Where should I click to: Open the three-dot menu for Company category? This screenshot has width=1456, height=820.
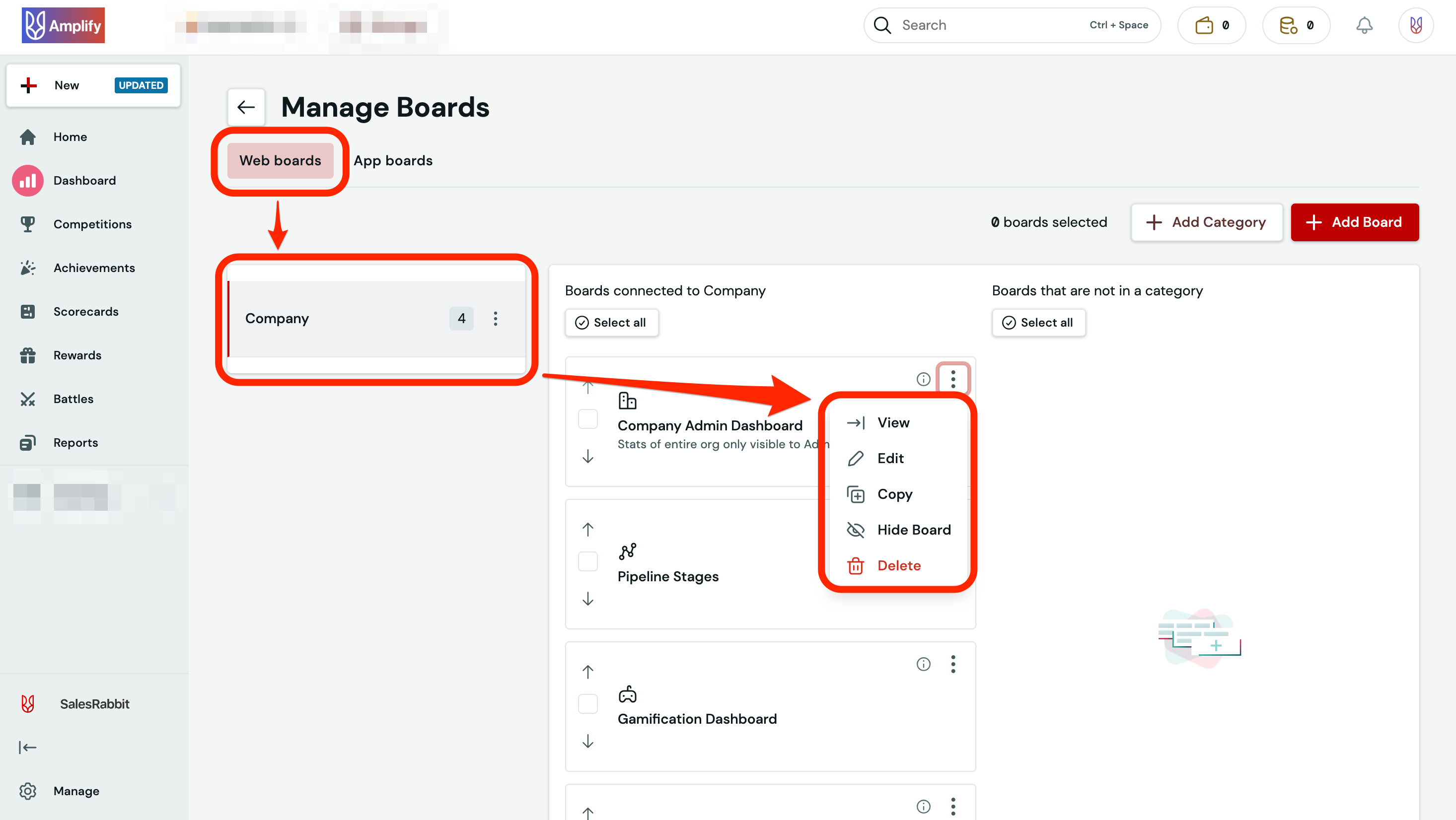[x=495, y=318]
